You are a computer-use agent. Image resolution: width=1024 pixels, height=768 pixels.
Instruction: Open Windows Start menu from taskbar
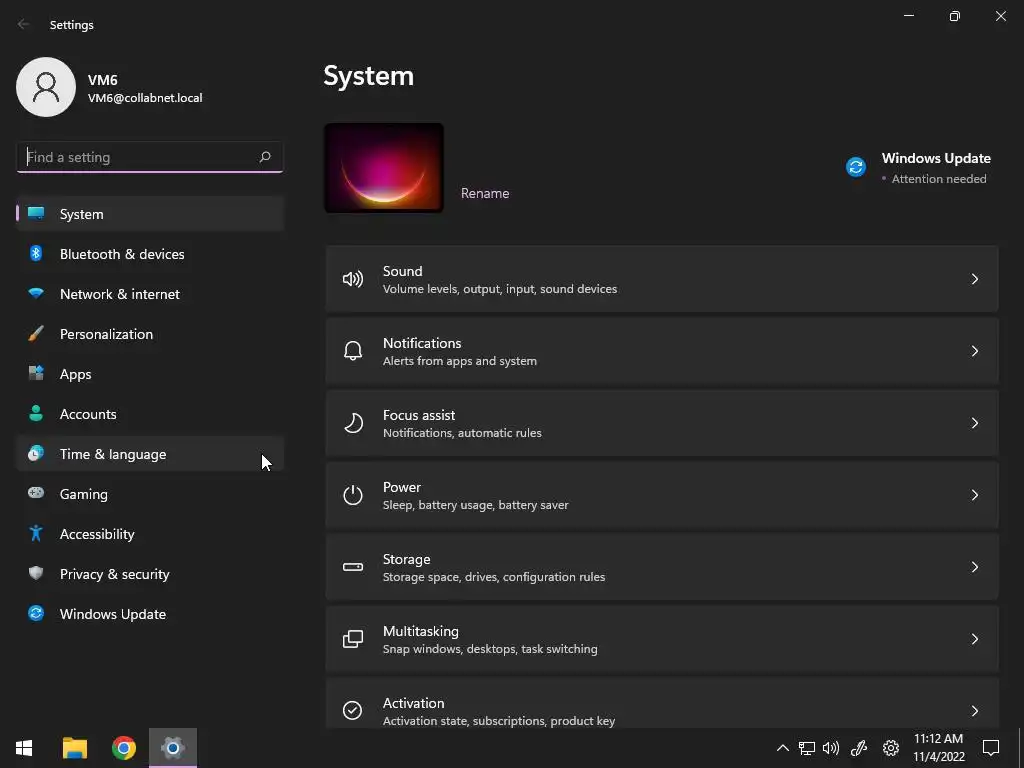pos(24,748)
